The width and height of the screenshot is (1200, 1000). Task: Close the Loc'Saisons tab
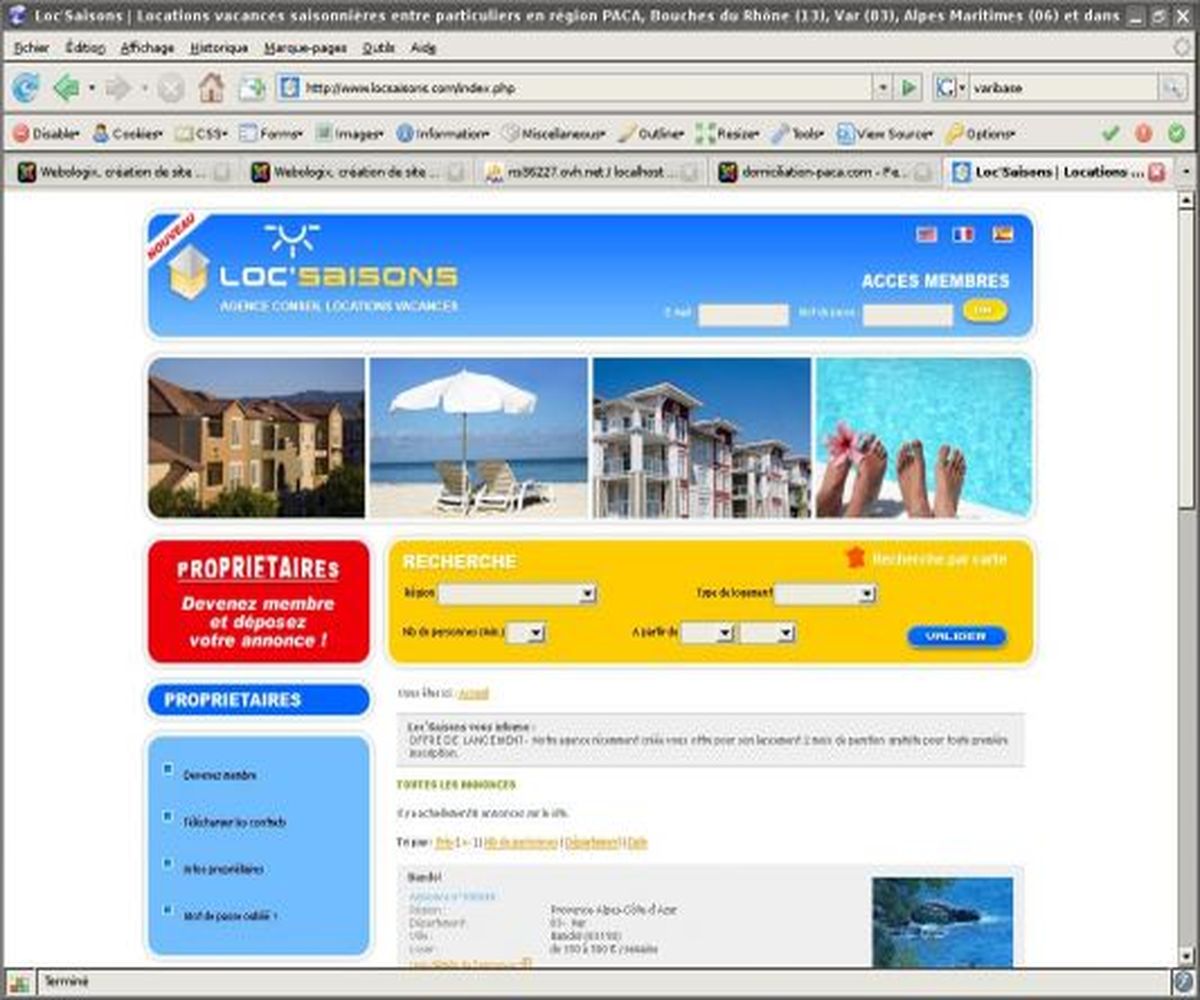coord(1157,172)
